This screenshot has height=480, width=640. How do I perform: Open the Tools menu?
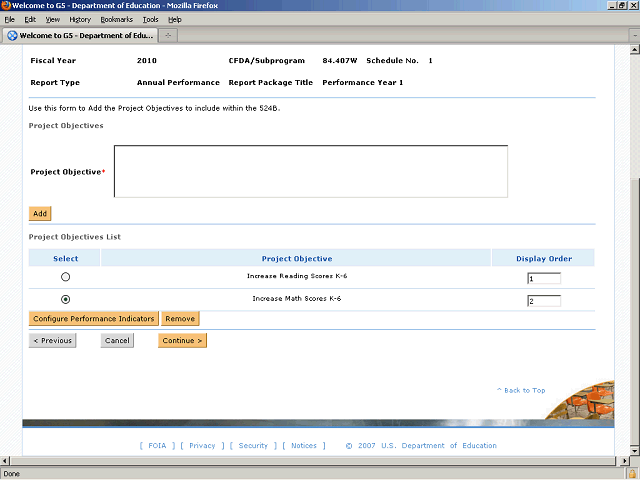tap(150, 20)
